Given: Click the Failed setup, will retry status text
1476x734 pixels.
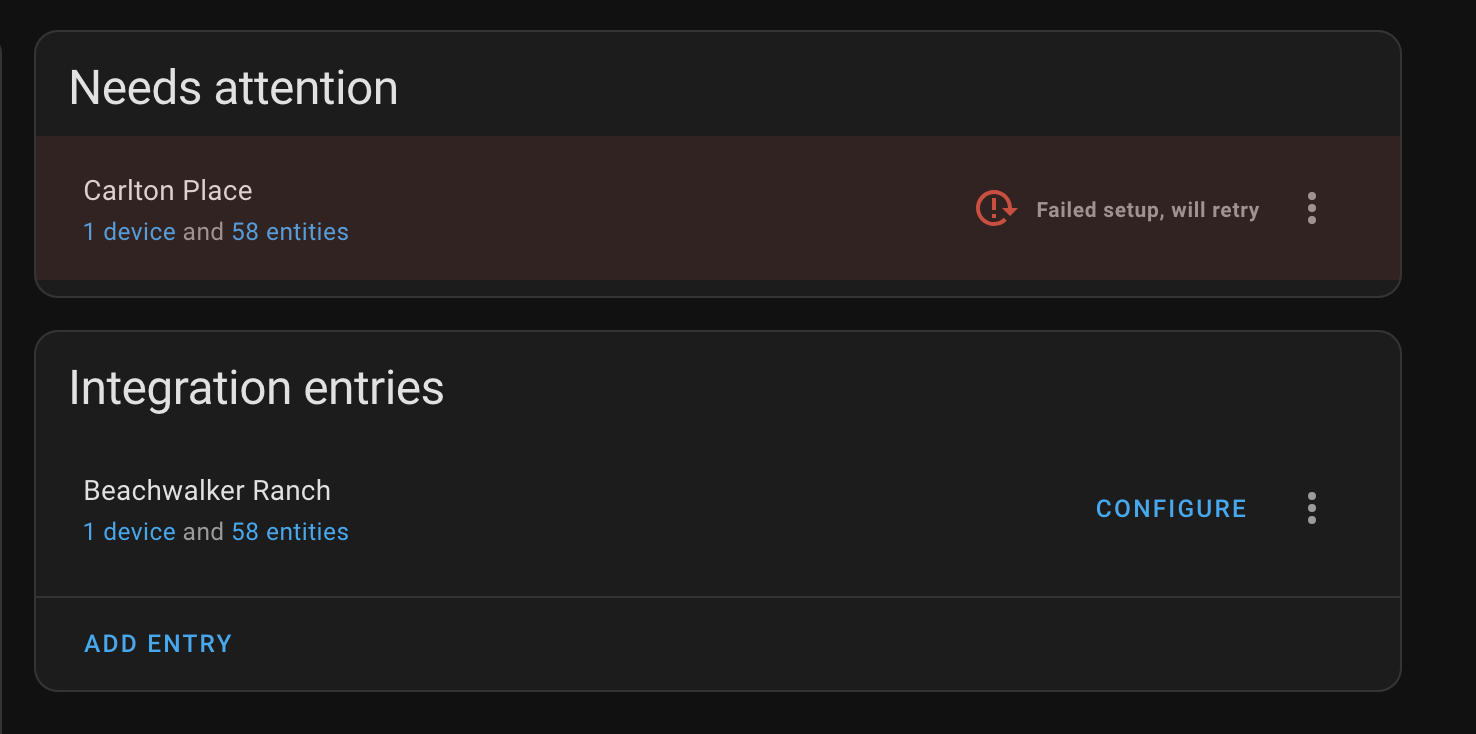Looking at the screenshot, I should pos(1147,209).
